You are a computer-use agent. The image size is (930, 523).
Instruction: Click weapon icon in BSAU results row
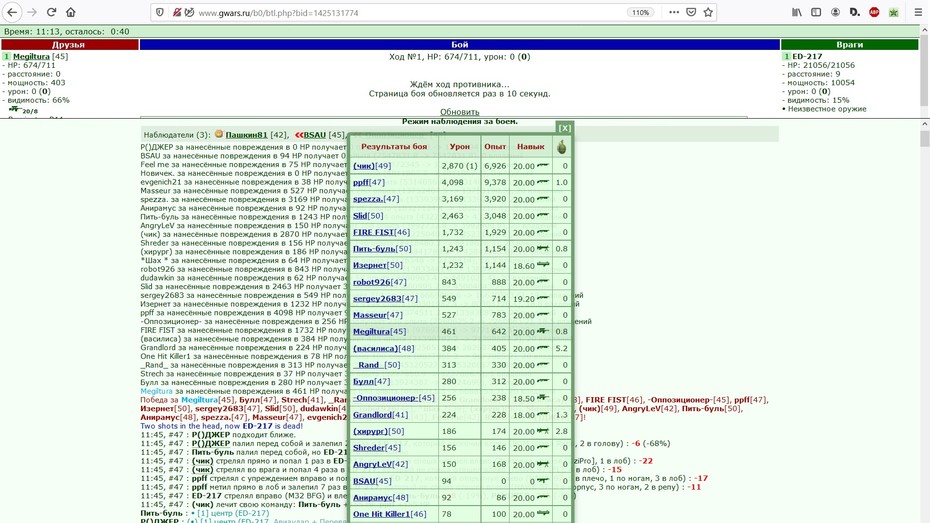[543, 481]
